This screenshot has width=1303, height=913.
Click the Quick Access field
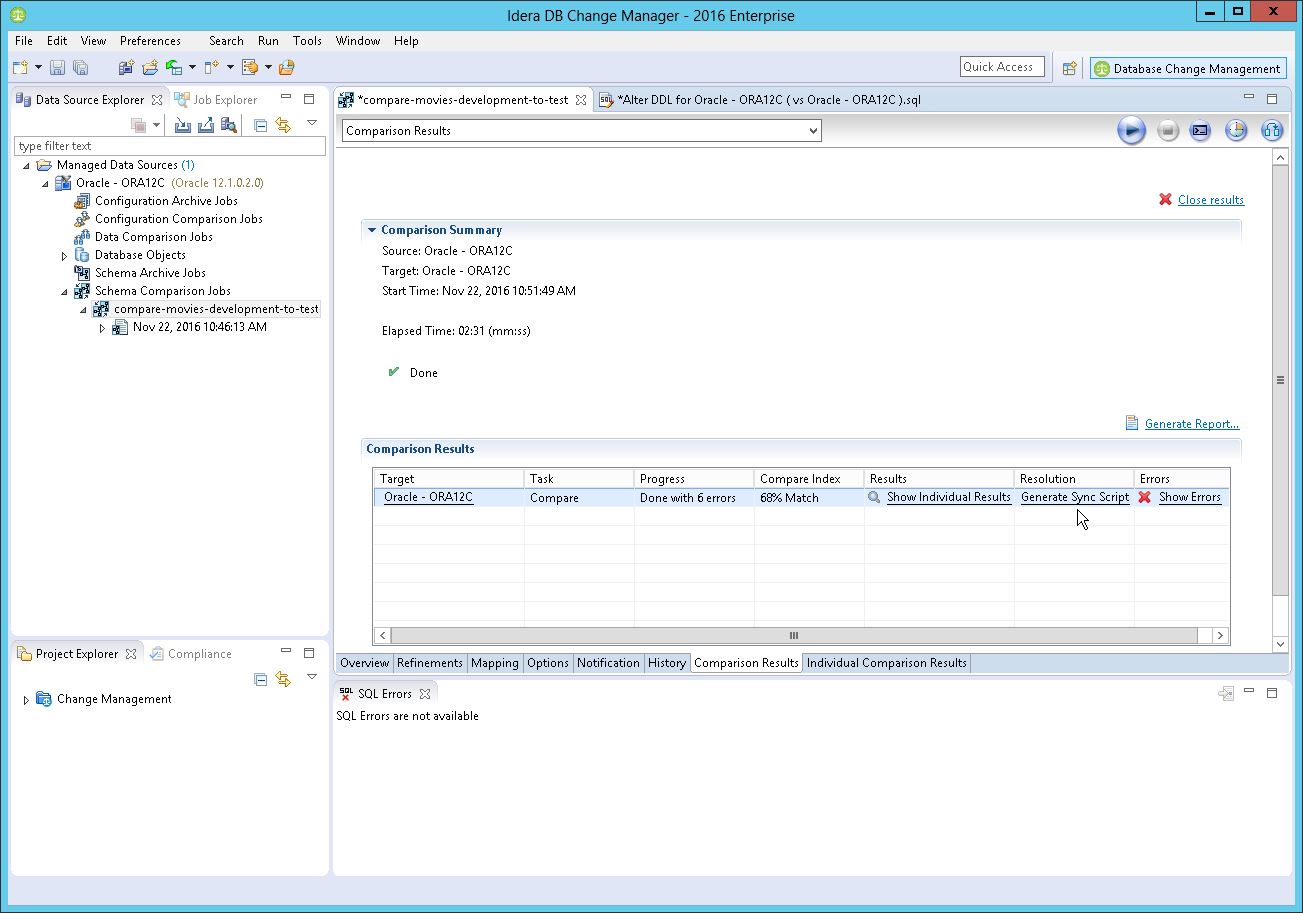(1002, 67)
